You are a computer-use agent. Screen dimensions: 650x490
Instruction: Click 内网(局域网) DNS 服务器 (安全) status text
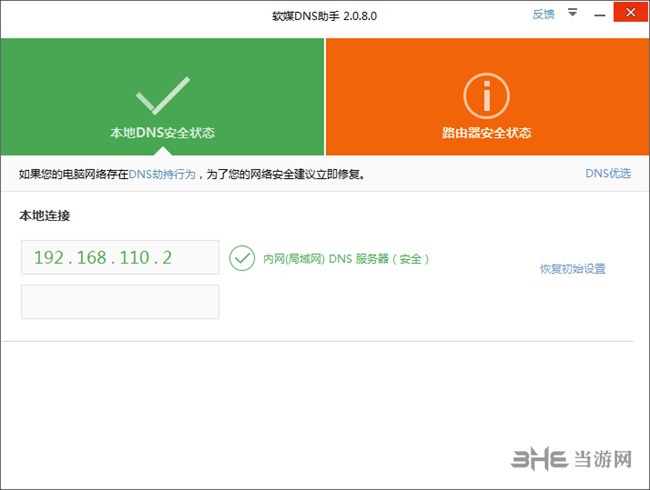pos(346,259)
